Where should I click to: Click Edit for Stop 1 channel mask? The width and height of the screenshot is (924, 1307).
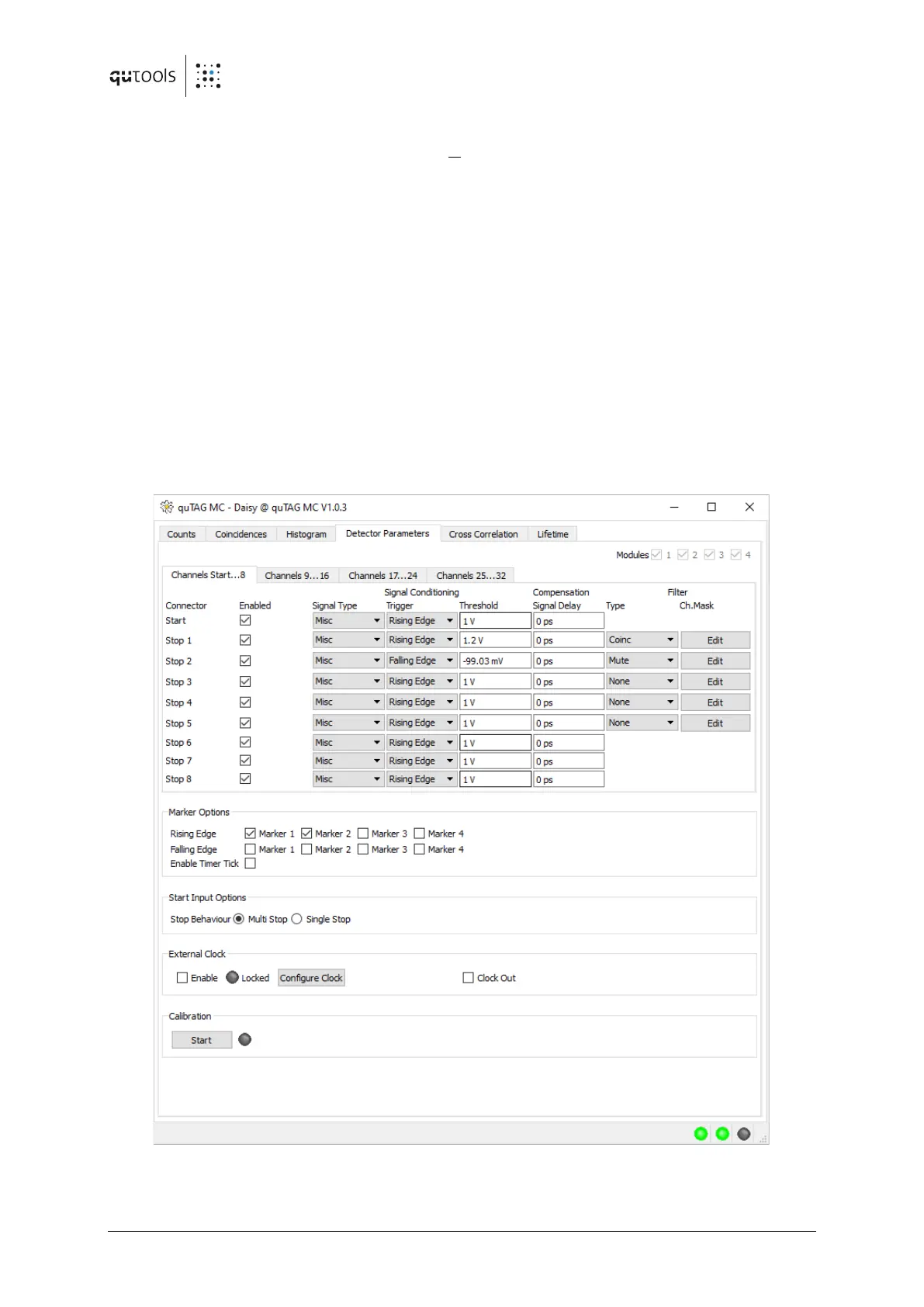click(715, 640)
